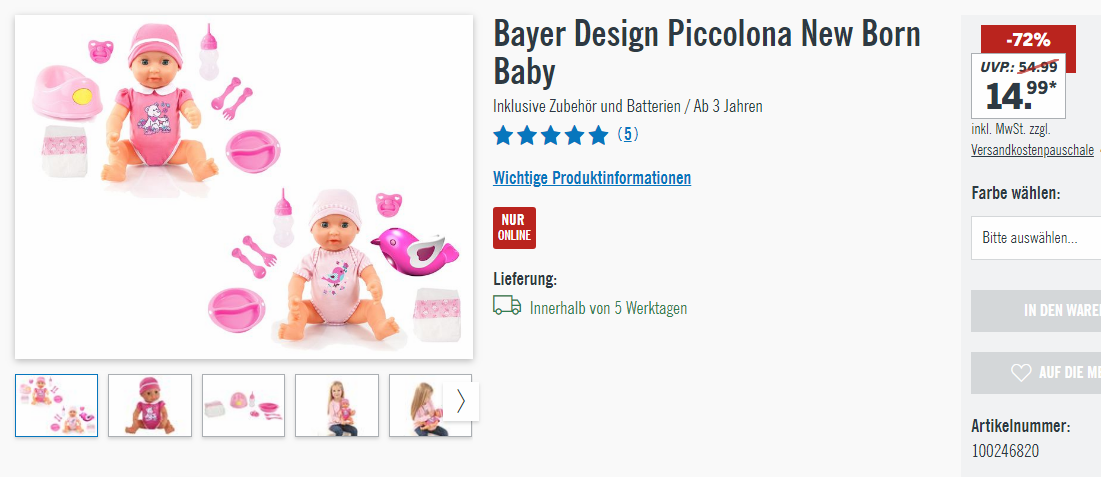Select the seated girl holding doll thumbnail
This screenshot has height=477, width=1101.
coord(337,405)
